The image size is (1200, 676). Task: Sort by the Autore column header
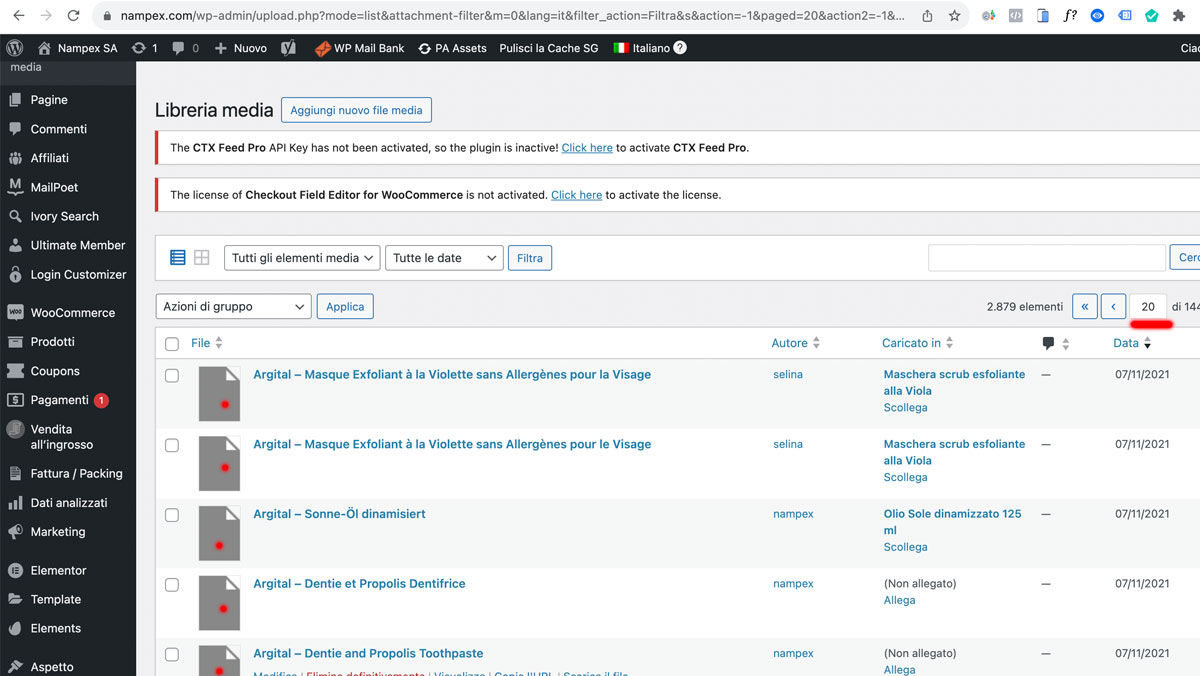coord(796,343)
